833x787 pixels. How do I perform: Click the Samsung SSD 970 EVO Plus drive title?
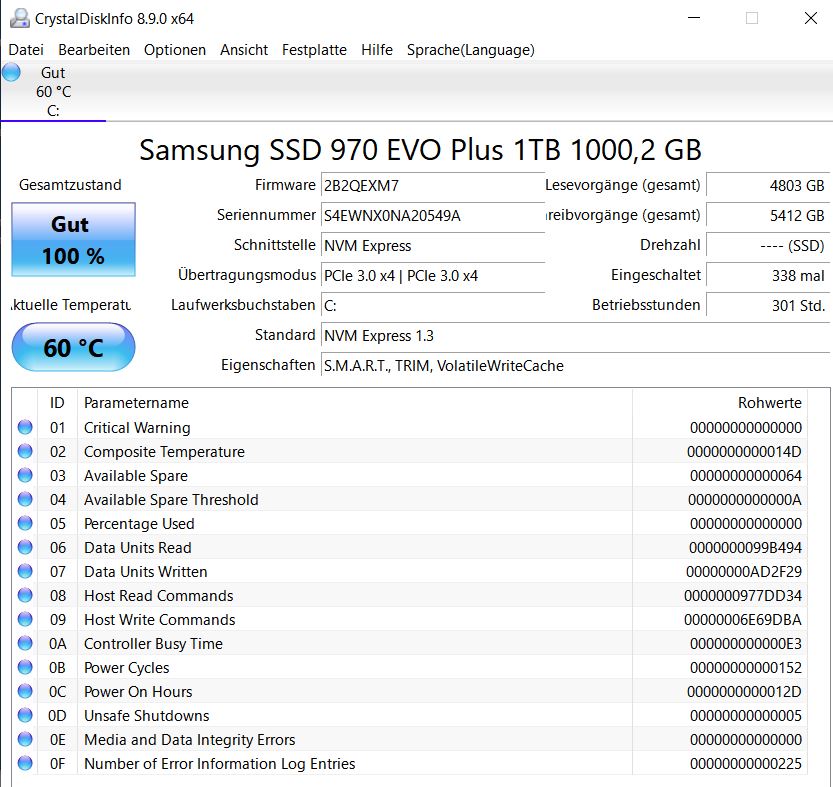420,150
